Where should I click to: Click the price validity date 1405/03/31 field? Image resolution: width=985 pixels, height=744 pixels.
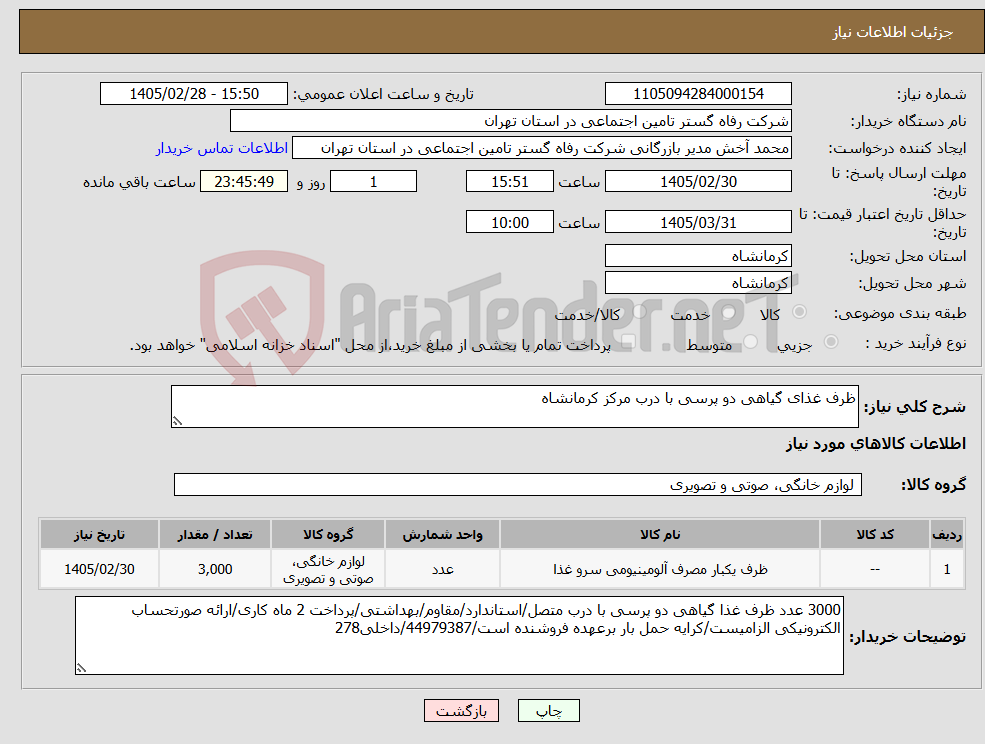point(698,222)
